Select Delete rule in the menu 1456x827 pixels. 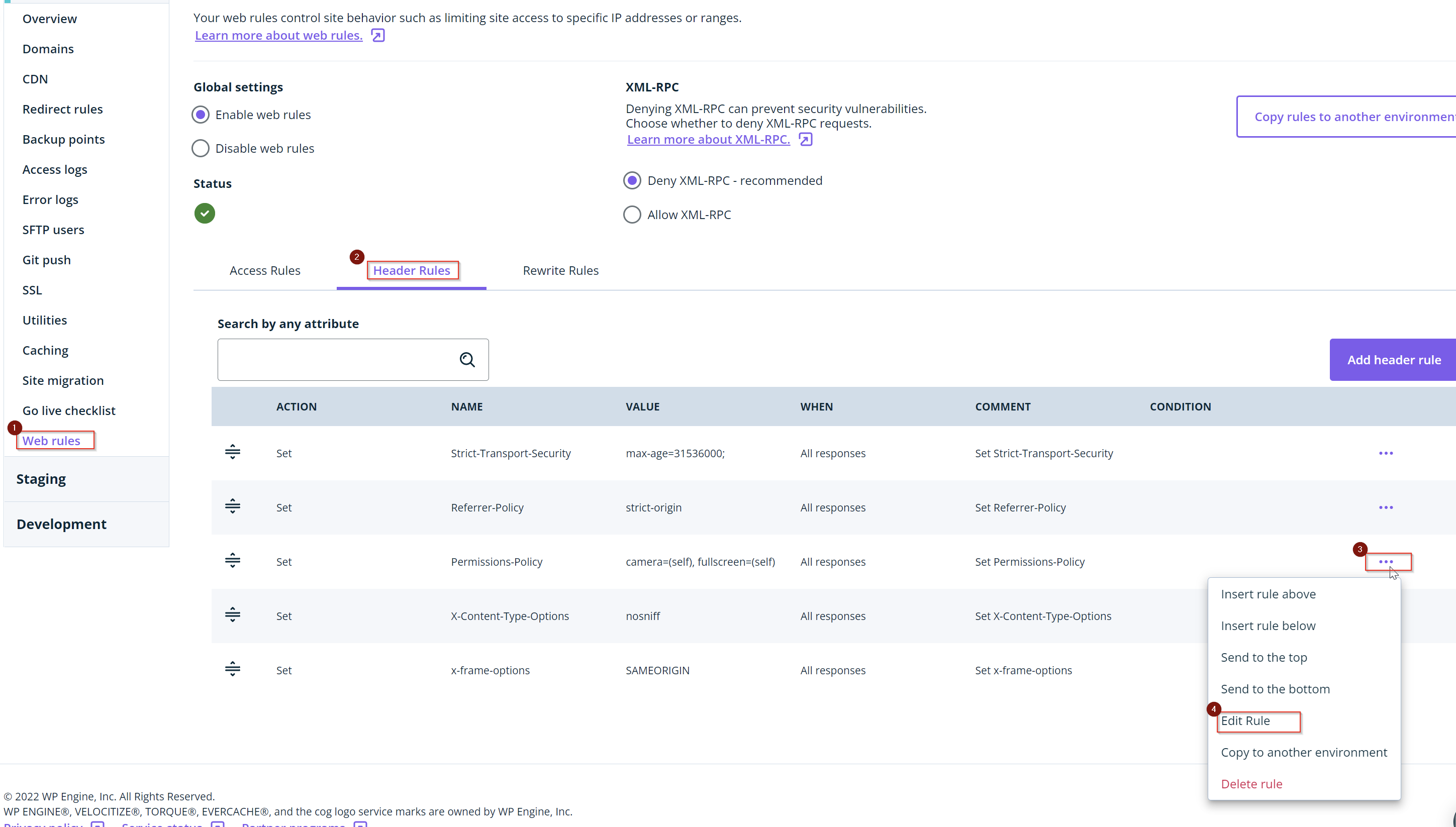click(x=1251, y=784)
